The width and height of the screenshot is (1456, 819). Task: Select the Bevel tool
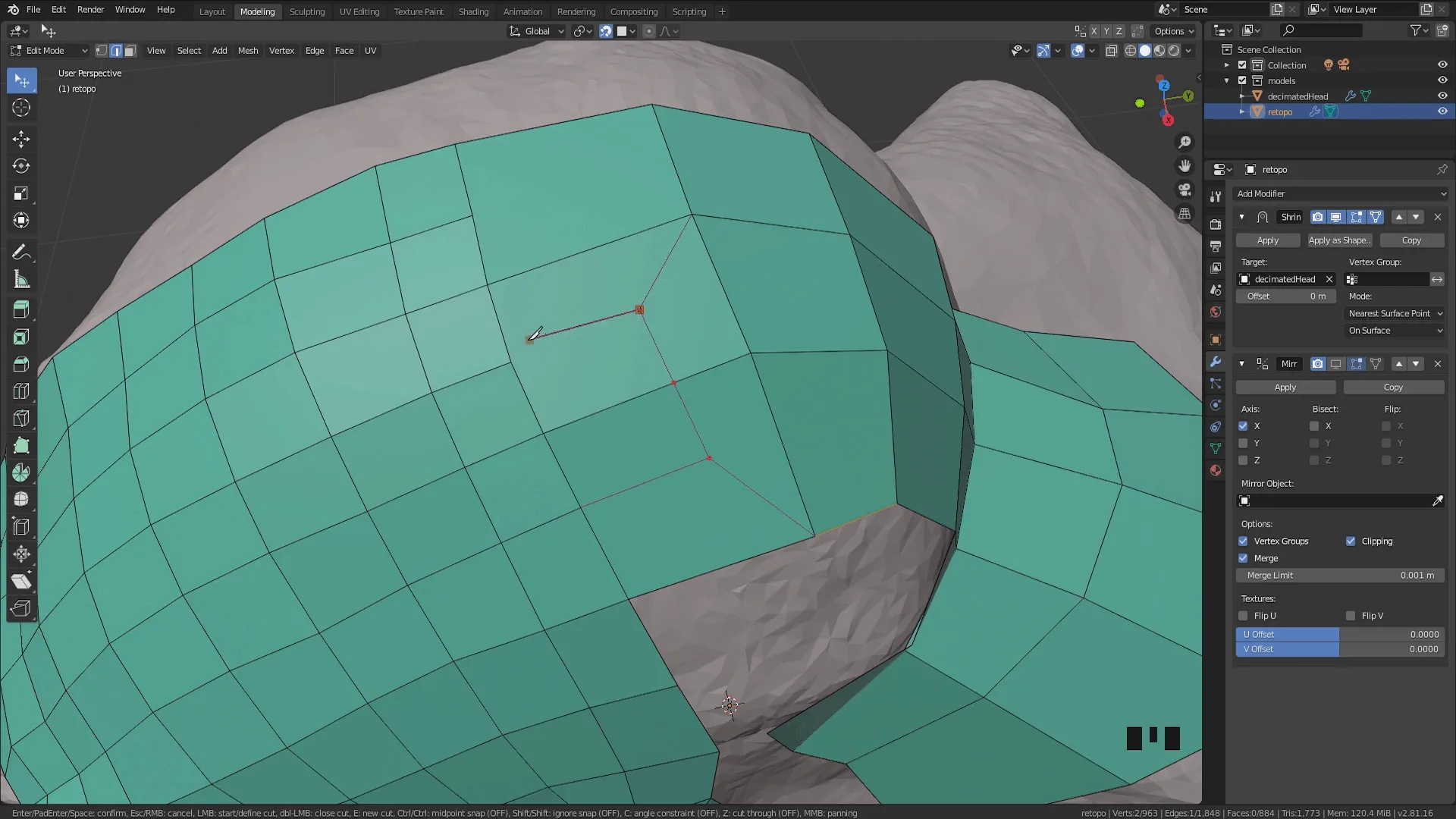pyautogui.click(x=21, y=364)
